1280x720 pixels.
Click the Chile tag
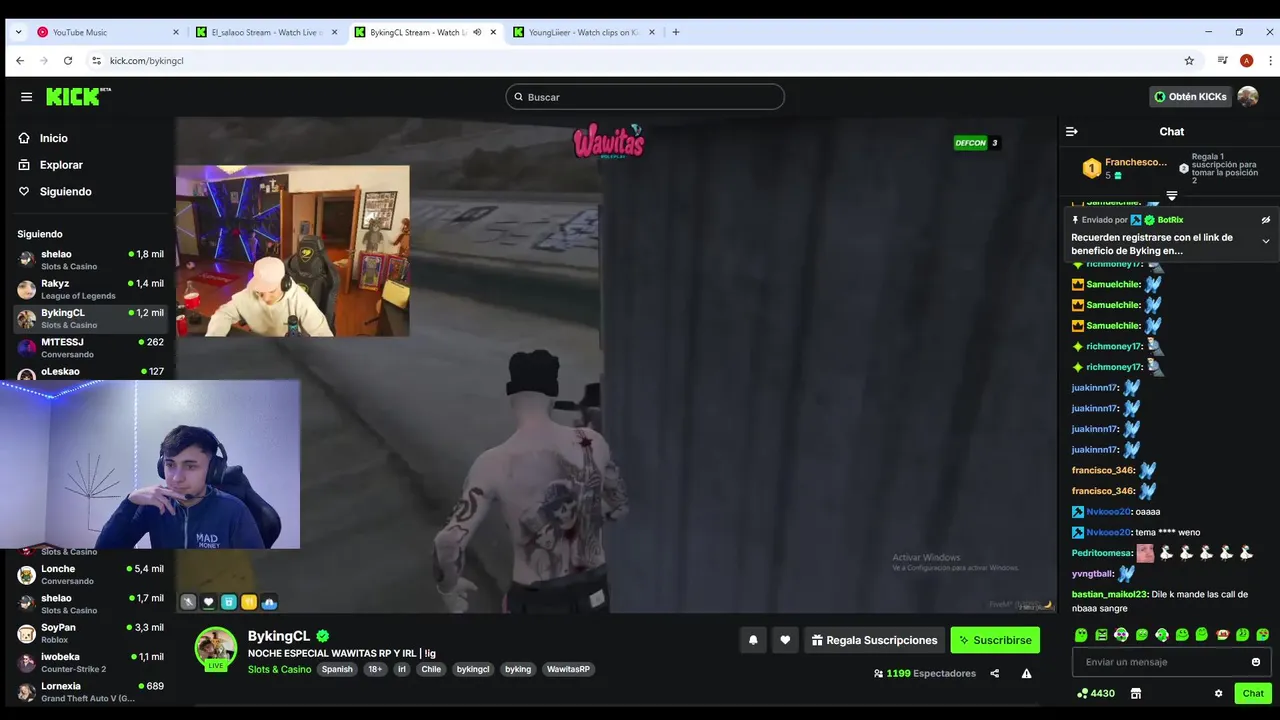tap(431, 669)
